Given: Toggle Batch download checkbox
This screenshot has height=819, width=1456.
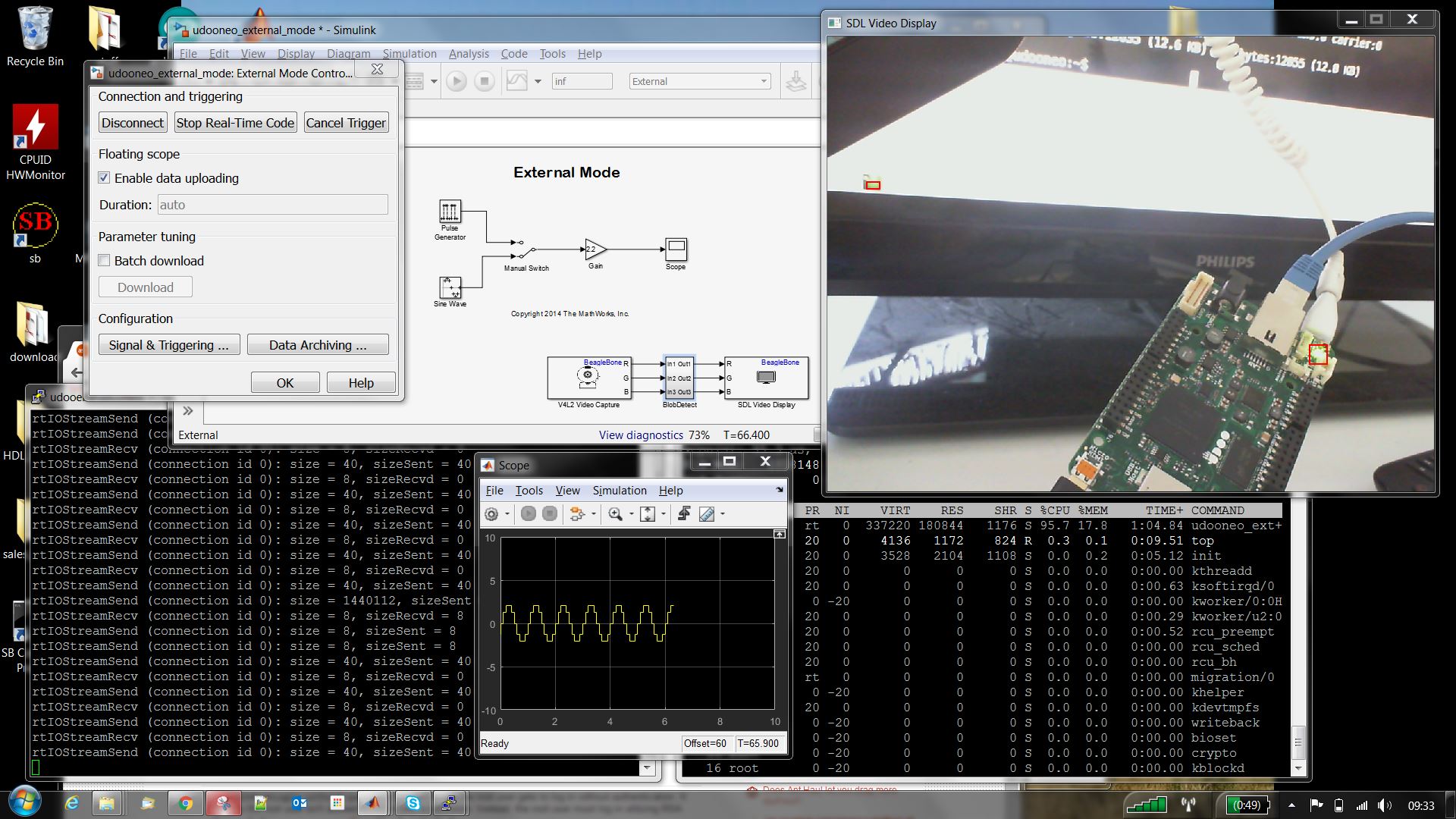Looking at the screenshot, I should coord(105,261).
